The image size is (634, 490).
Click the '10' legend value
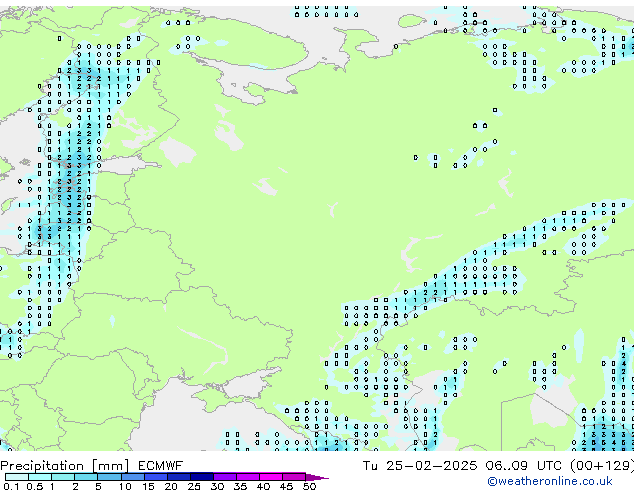pyautogui.click(x=125, y=486)
